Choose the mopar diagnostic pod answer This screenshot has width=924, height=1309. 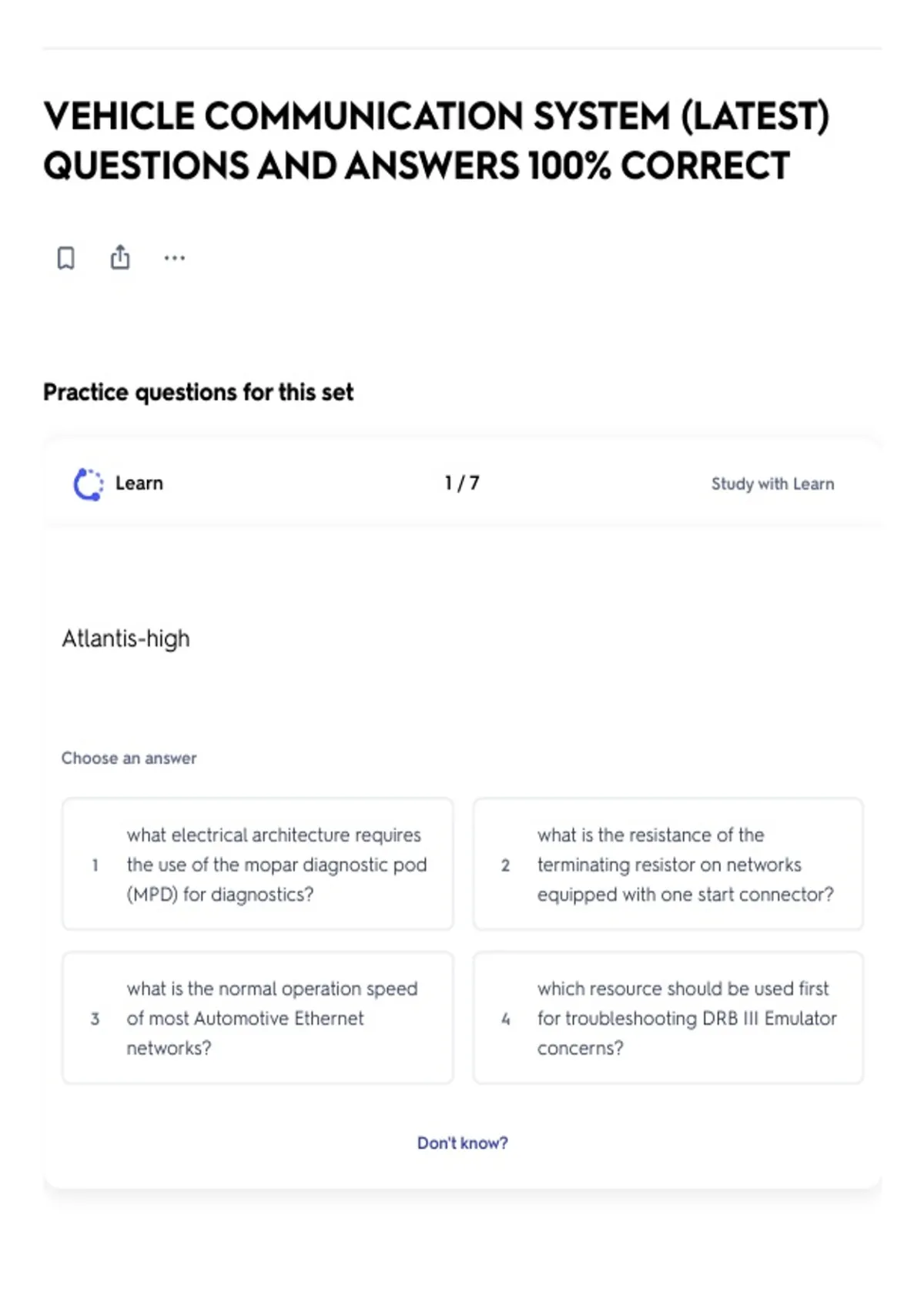tap(258, 864)
